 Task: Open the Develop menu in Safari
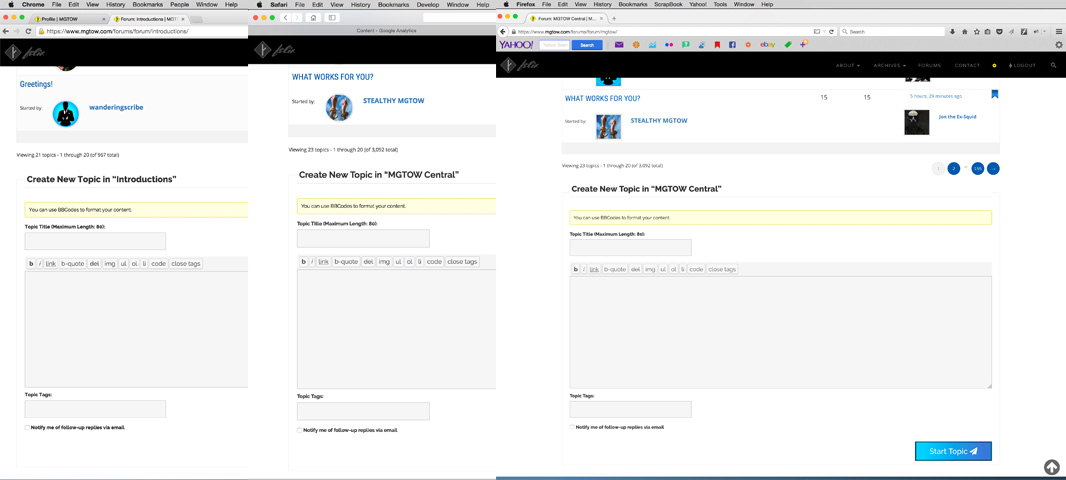click(x=427, y=5)
